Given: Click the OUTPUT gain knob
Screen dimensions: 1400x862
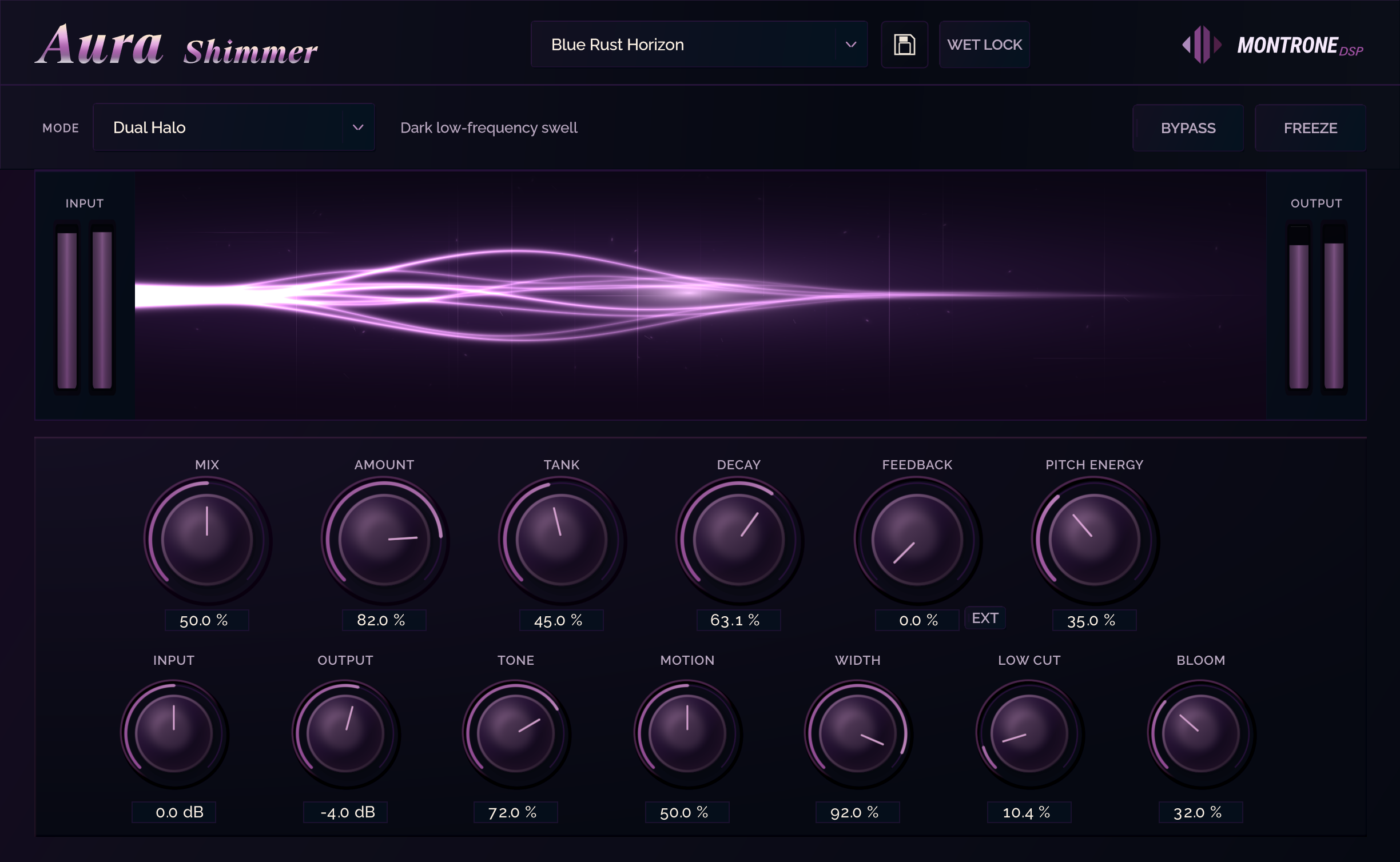Looking at the screenshot, I should coord(345,733).
